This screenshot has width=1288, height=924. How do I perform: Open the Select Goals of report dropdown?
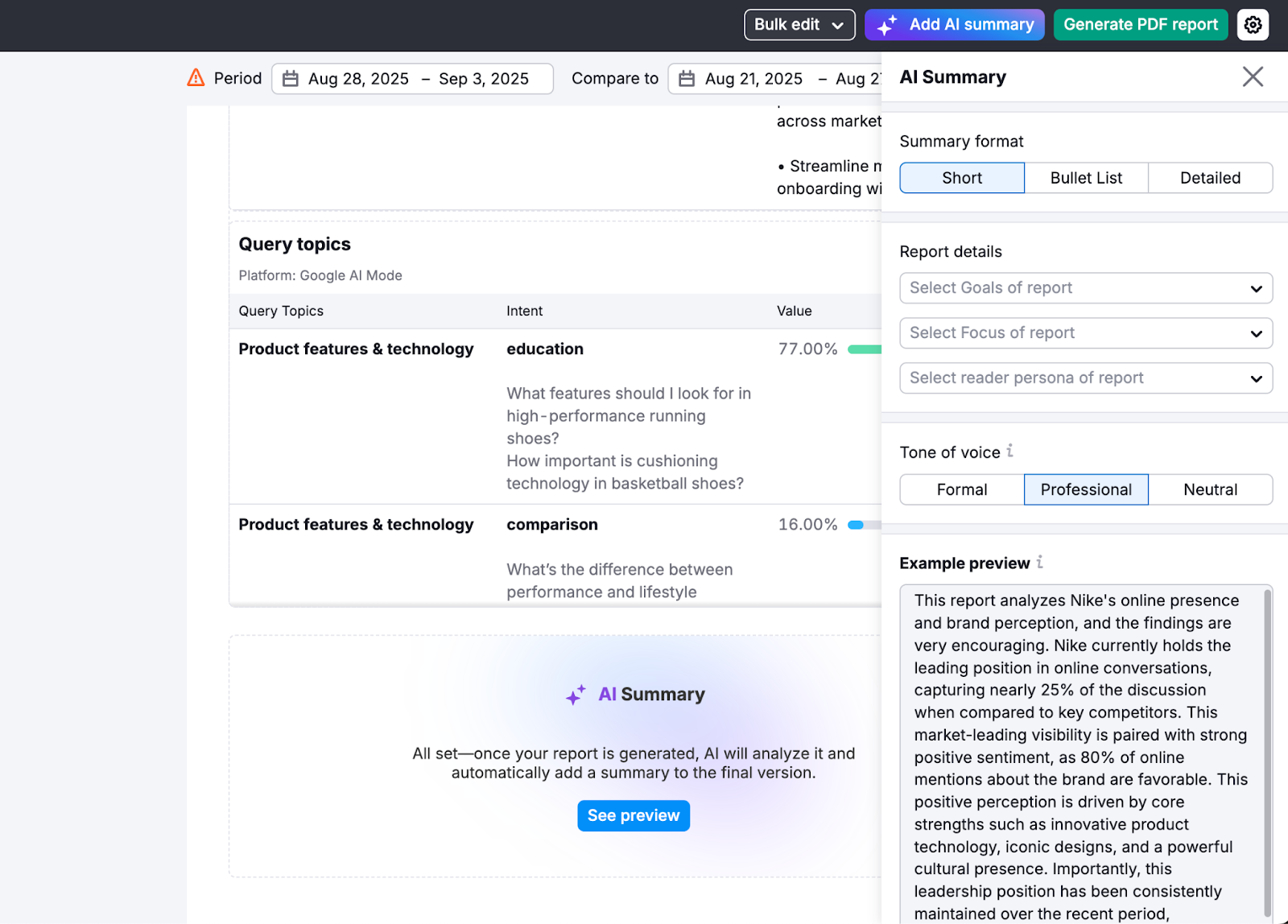(x=1086, y=287)
